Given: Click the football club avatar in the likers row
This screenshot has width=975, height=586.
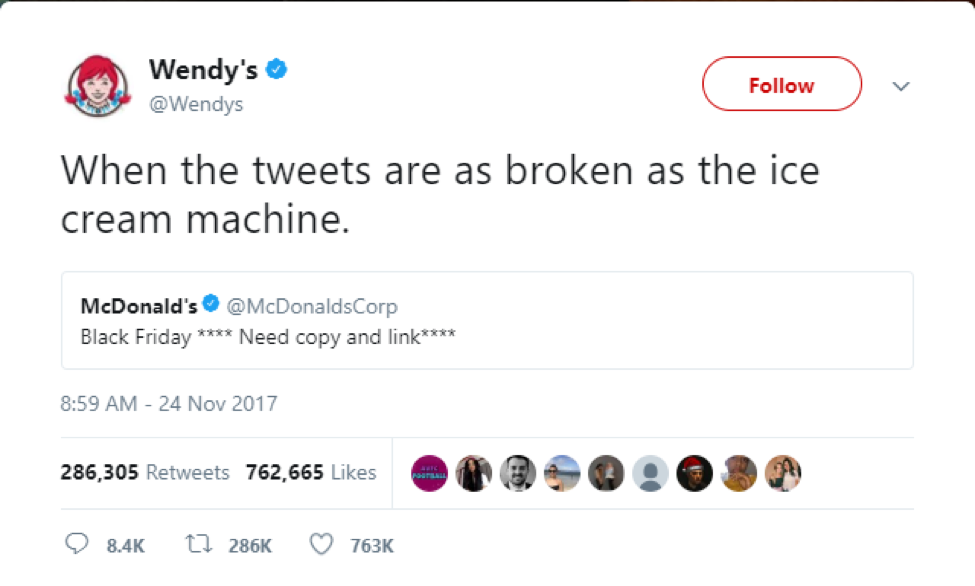Looking at the screenshot, I should click(x=428, y=473).
